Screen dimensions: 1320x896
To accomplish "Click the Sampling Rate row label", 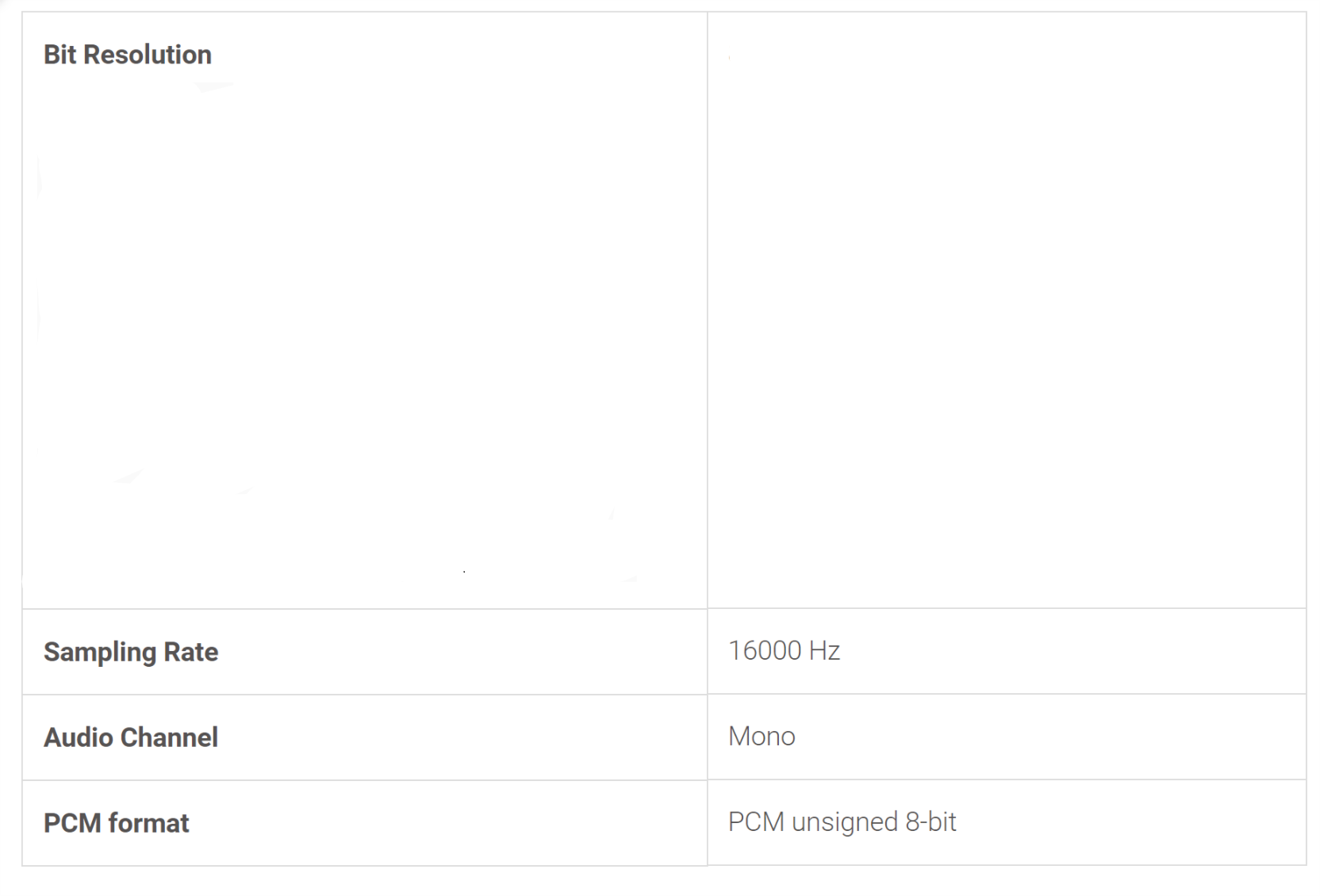I will tap(130, 652).
